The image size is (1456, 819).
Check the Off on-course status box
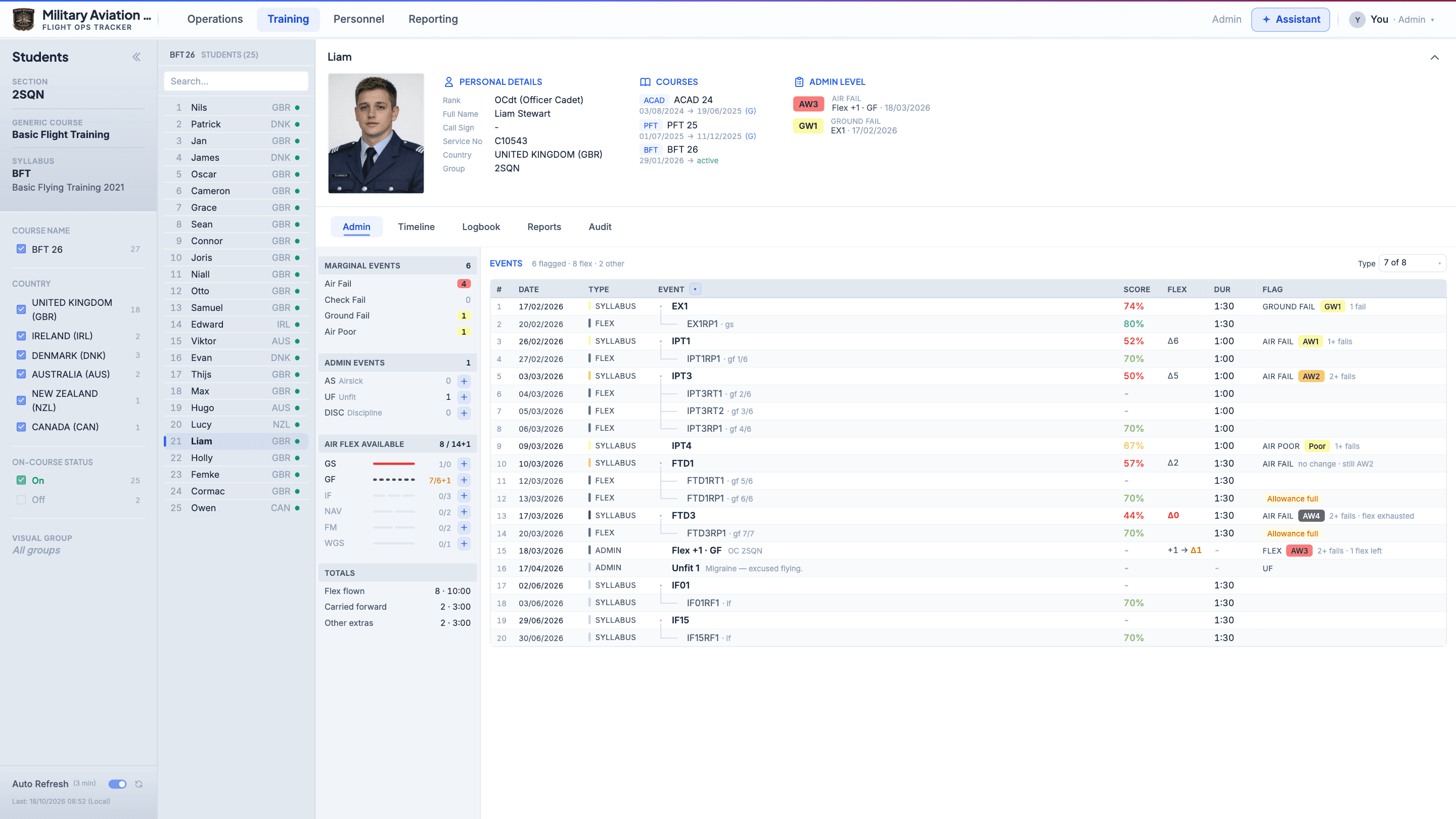[21, 499]
